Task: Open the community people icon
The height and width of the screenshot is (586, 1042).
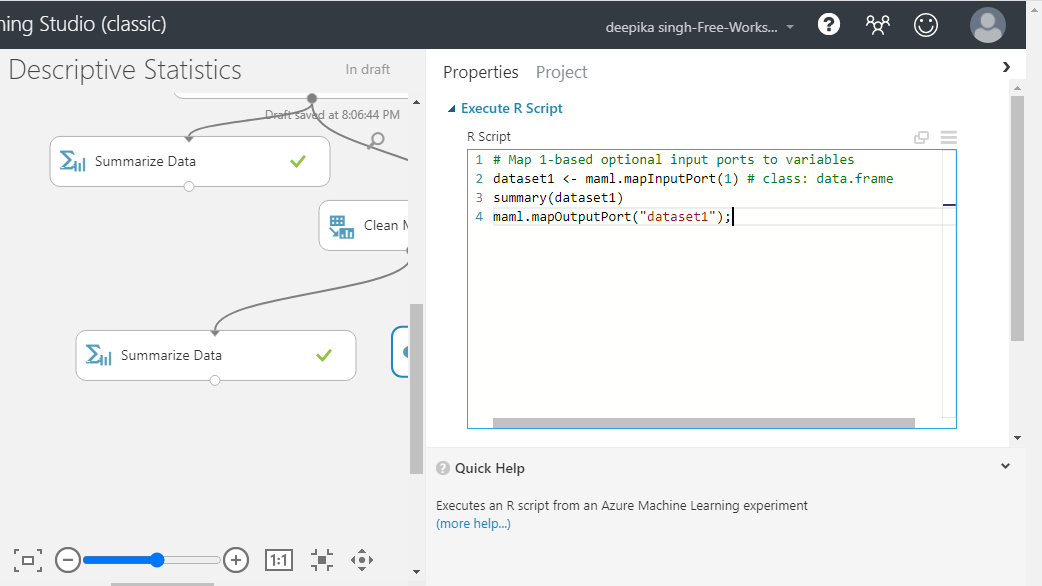Action: tap(877, 25)
